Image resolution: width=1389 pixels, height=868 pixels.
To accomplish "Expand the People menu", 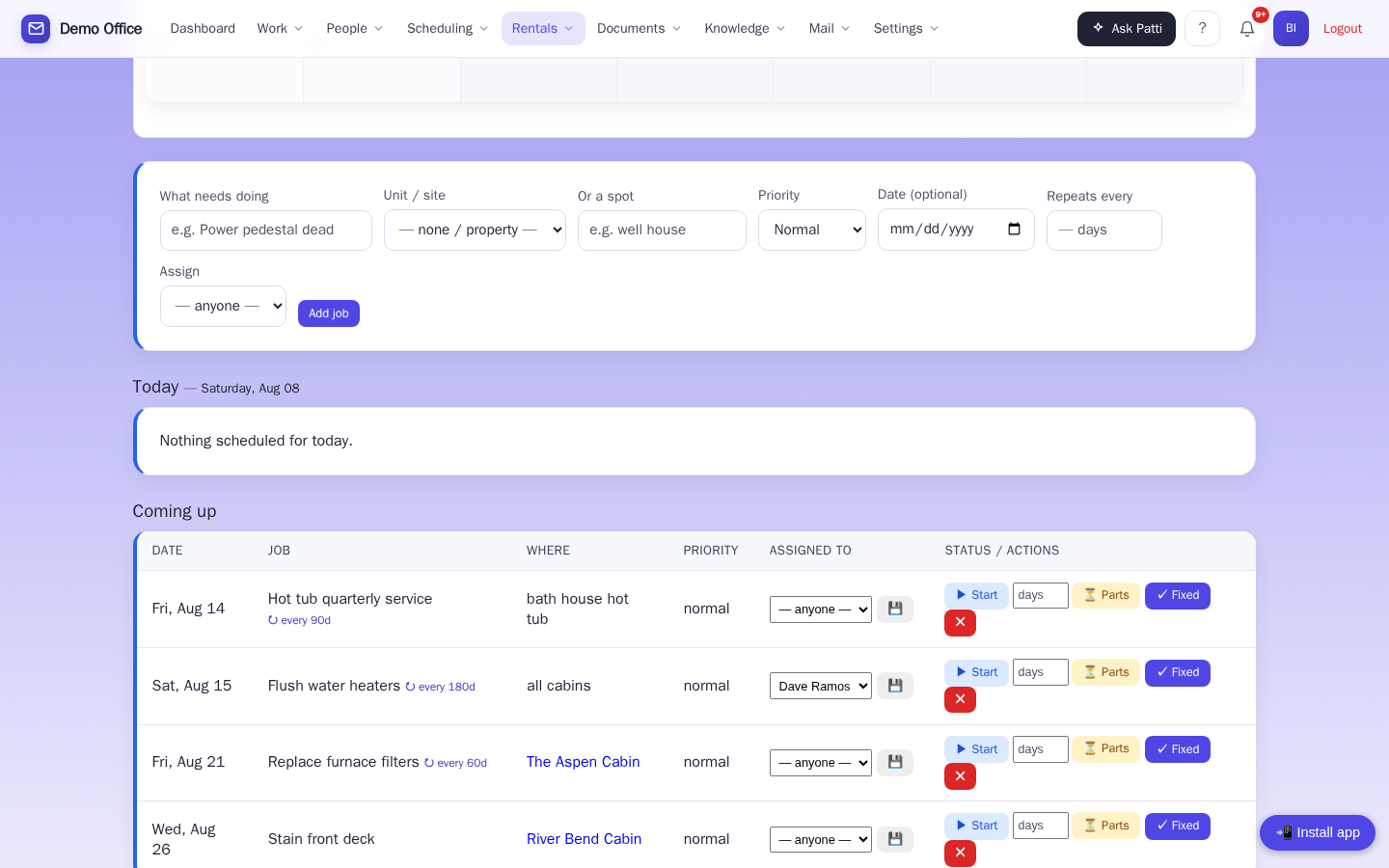I will click(355, 29).
